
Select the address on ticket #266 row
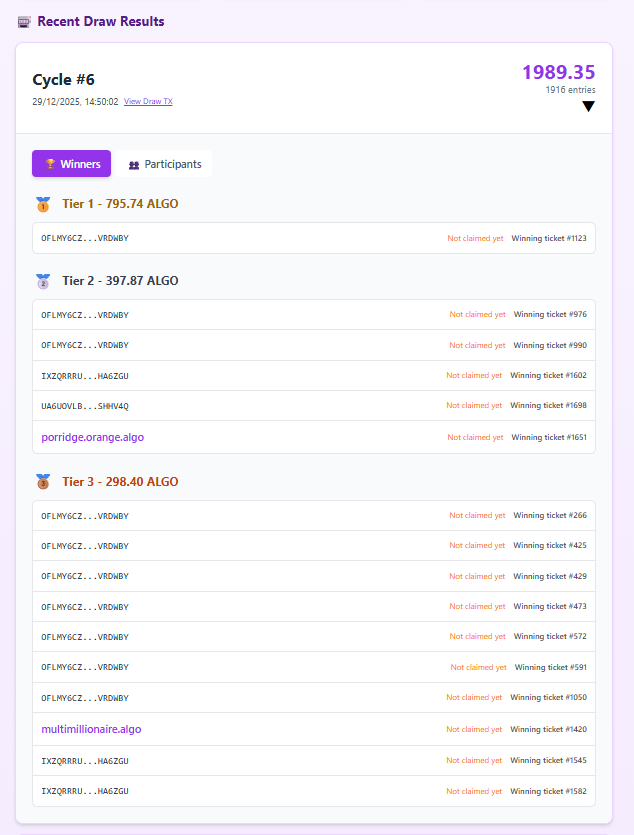[x=85, y=516]
